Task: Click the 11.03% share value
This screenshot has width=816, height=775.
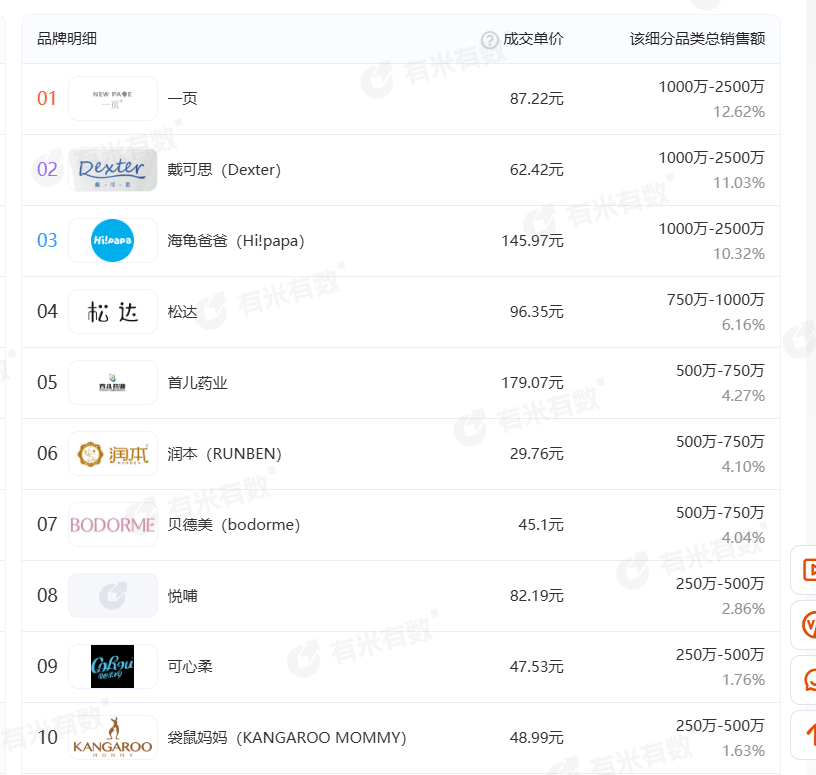Action: (x=739, y=183)
